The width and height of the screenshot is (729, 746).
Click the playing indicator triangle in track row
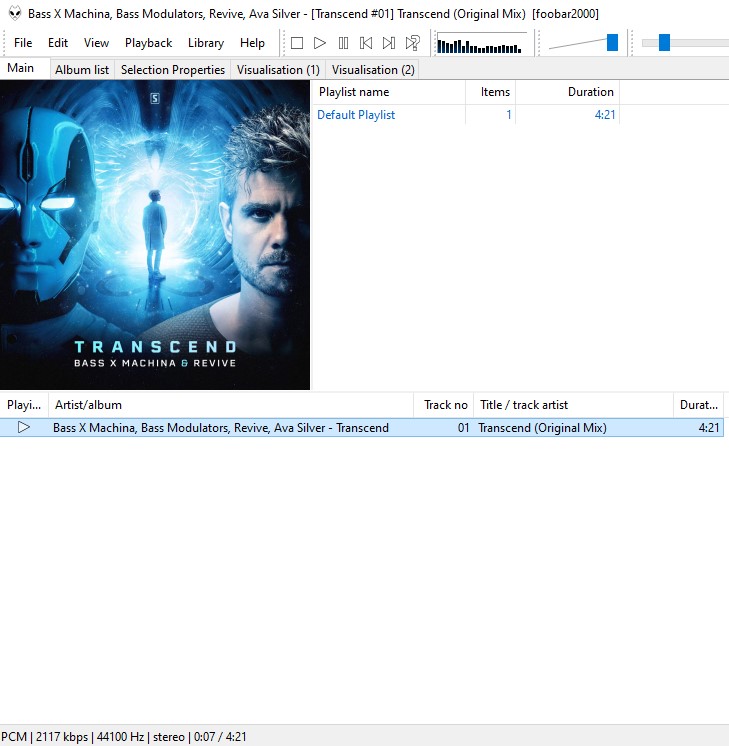tap(24, 427)
